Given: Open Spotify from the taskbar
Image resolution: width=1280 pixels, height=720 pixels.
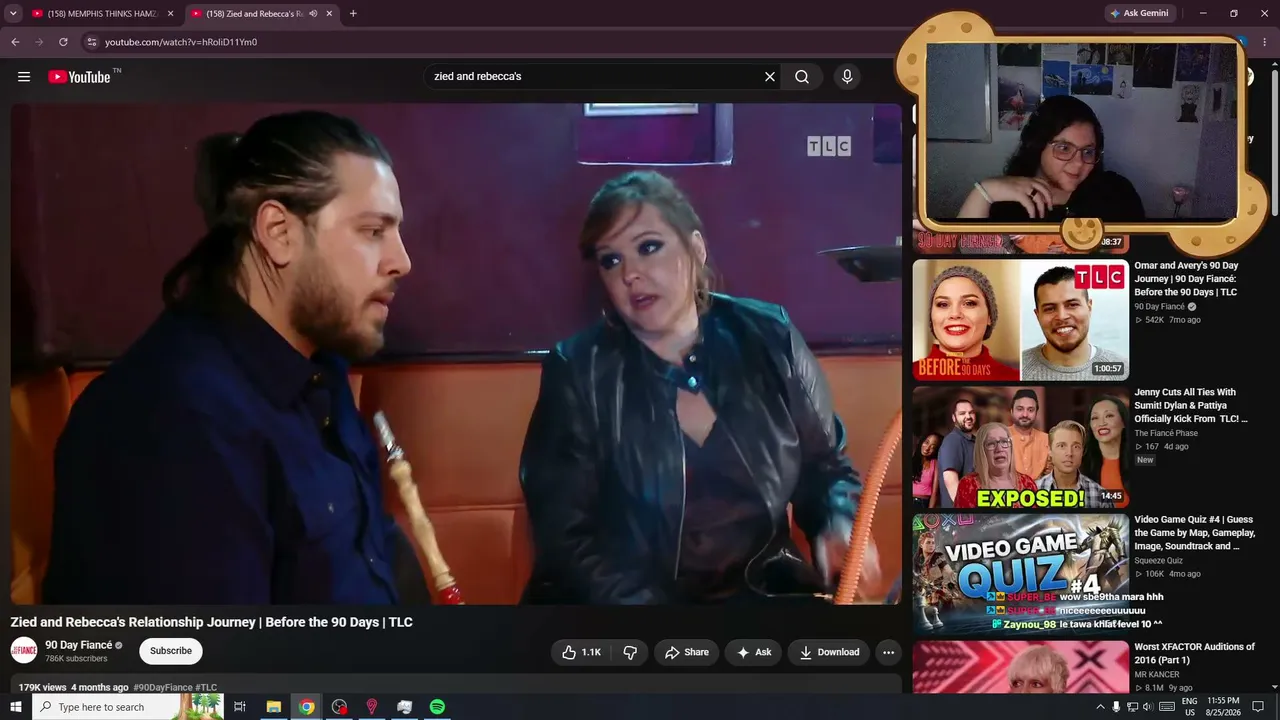Looking at the screenshot, I should click(x=437, y=707).
